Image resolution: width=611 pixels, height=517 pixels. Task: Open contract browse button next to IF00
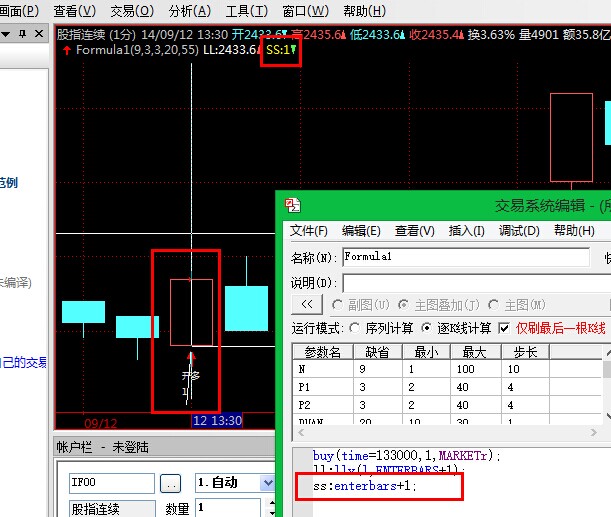171,484
